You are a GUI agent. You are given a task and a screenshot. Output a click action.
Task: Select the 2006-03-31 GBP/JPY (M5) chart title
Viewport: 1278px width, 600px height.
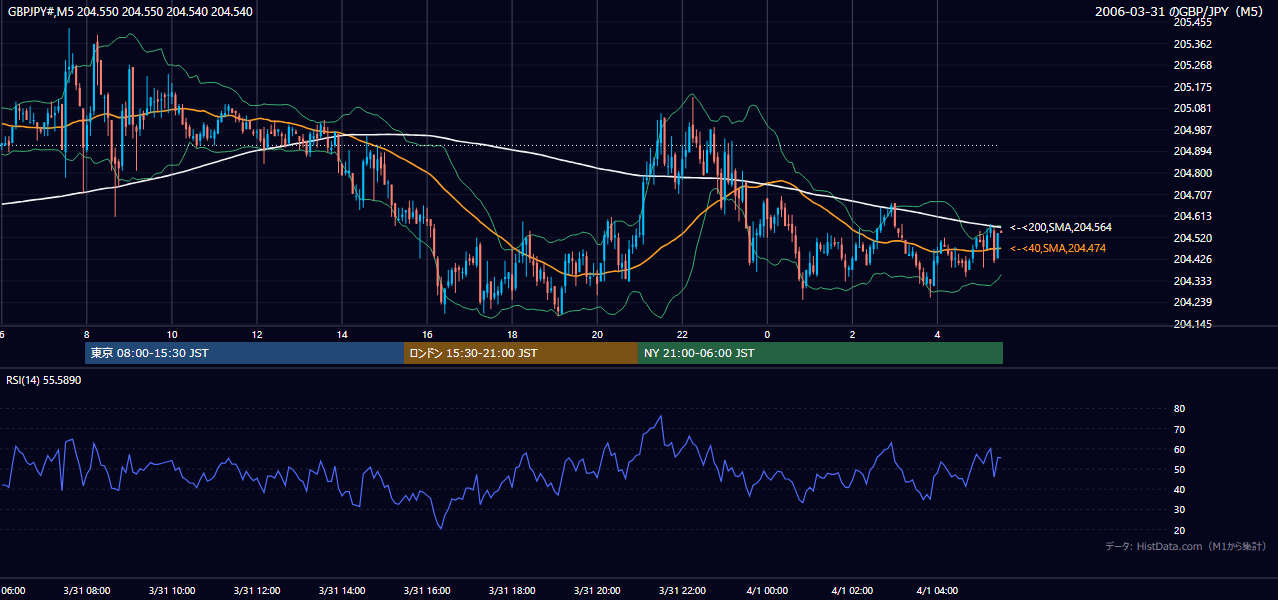click(x=1180, y=12)
